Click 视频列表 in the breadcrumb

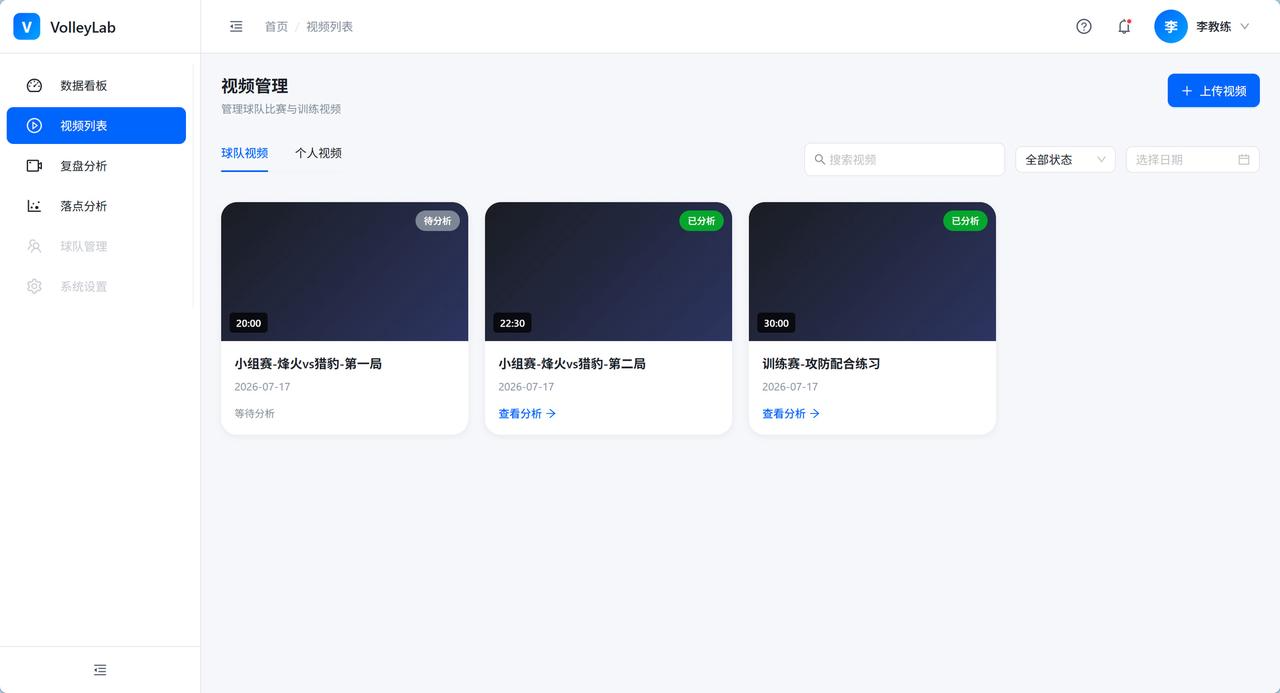(330, 27)
